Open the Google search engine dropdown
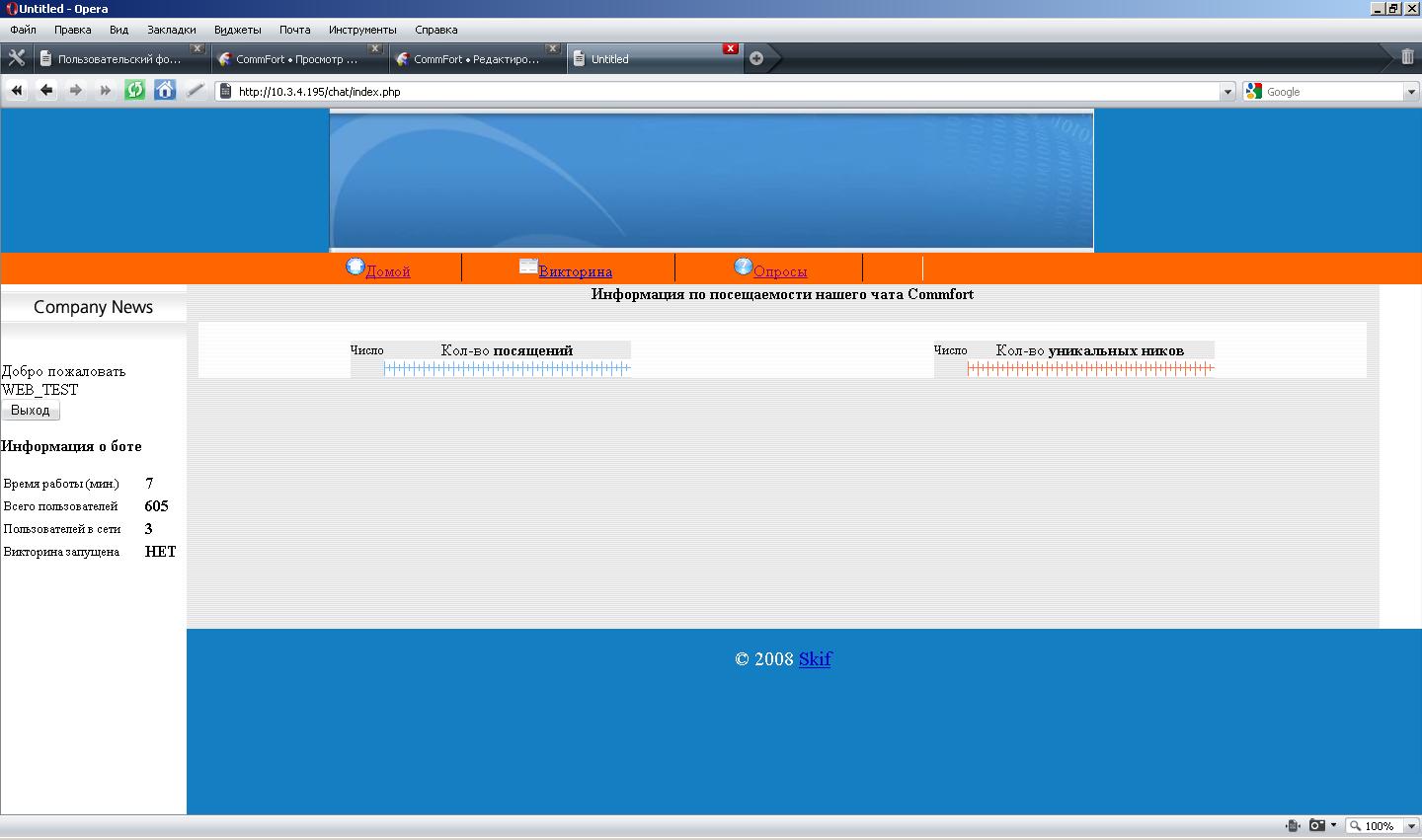The image size is (1422, 840). pos(1410,92)
